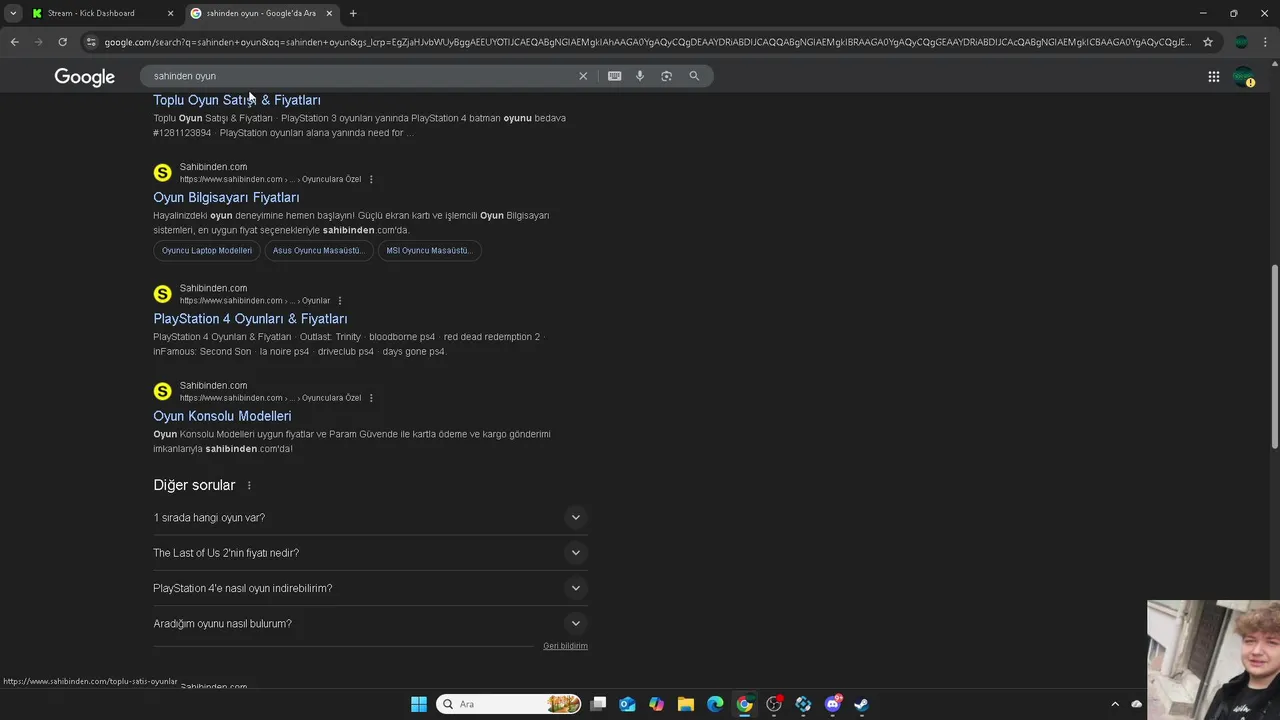Click the browser address bar URL

coord(648,42)
